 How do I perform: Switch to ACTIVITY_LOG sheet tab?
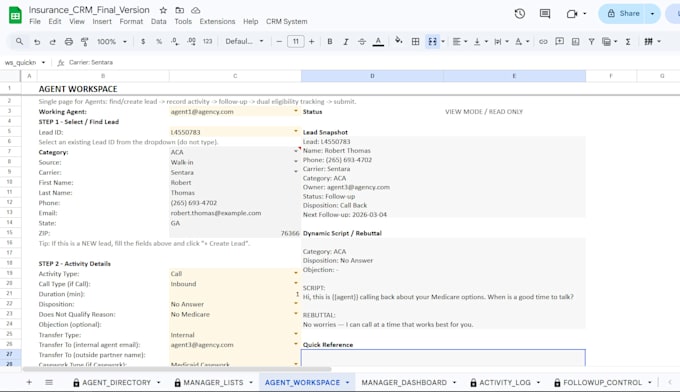505,382
